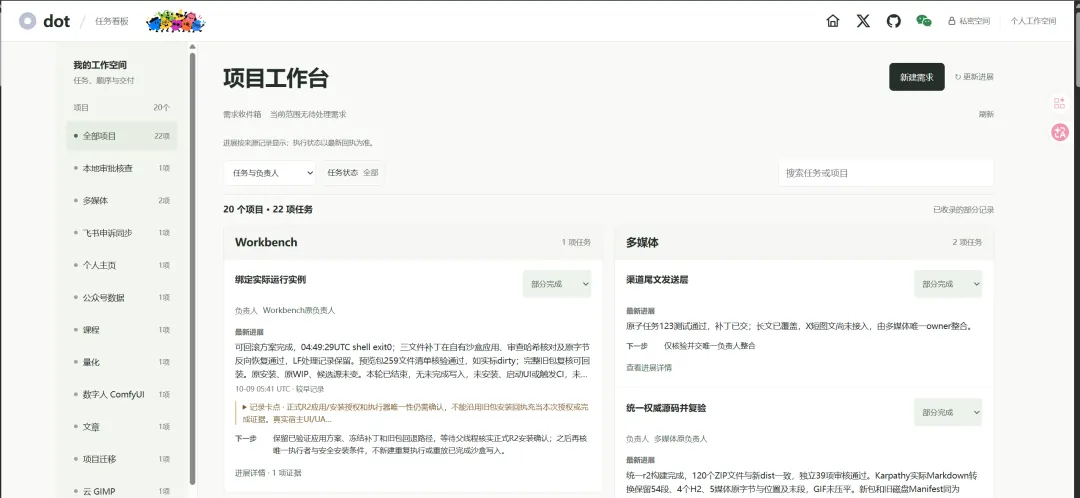
Task: Click the Workbench project card header
Action: click(x=413, y=242)
